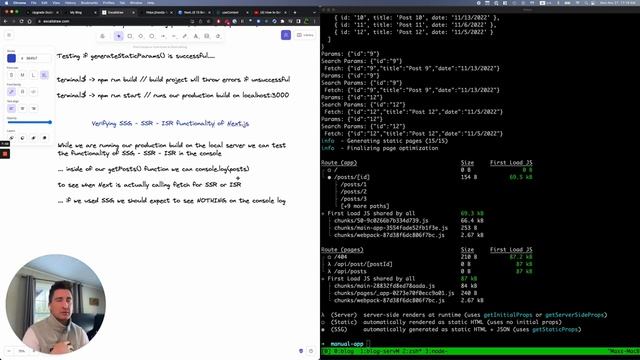Select the Ellipse tool in Excalidraw
Screen dimensions: 640x360
152,36
